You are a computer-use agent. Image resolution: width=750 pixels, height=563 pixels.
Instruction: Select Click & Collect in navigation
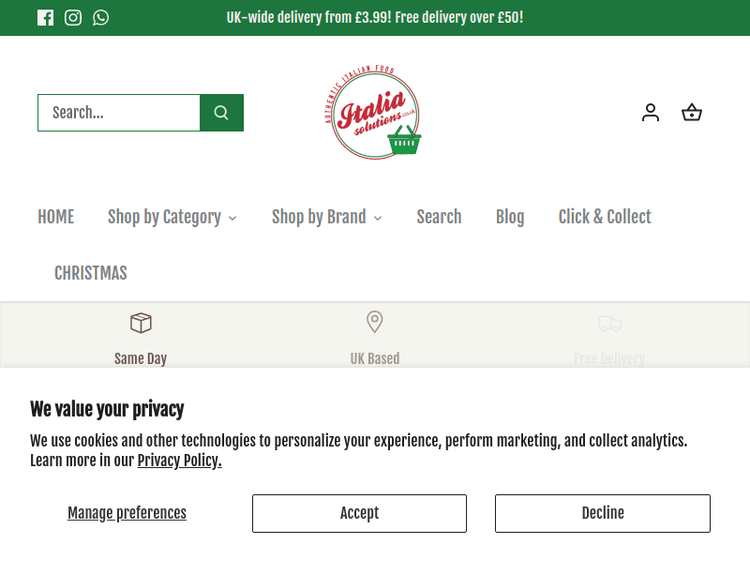[604, 217]
